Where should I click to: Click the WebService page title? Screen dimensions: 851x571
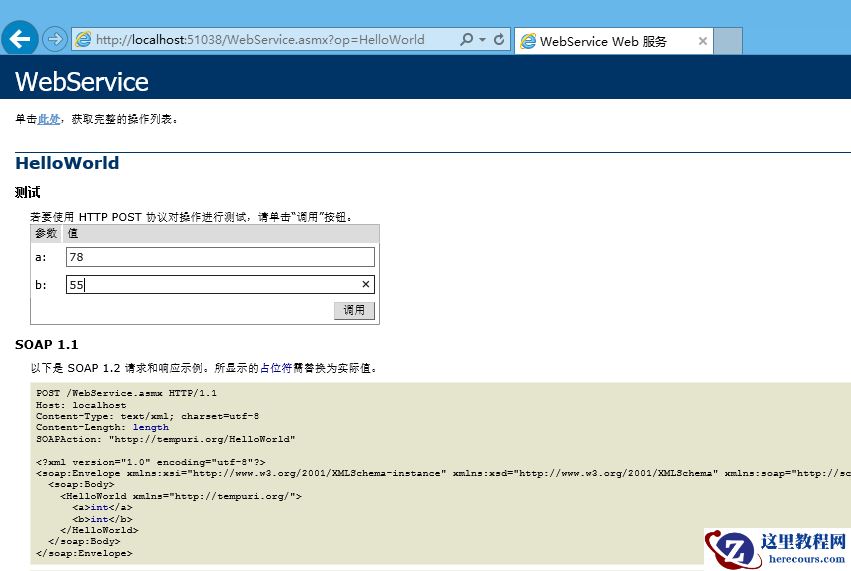coord(82,81)
